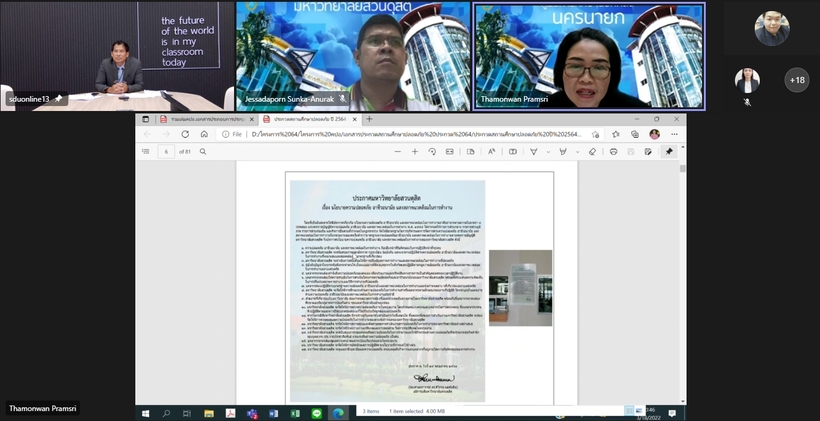Refresh the browser page
This screenshot has height=421, width=820.
pos(185,134)
